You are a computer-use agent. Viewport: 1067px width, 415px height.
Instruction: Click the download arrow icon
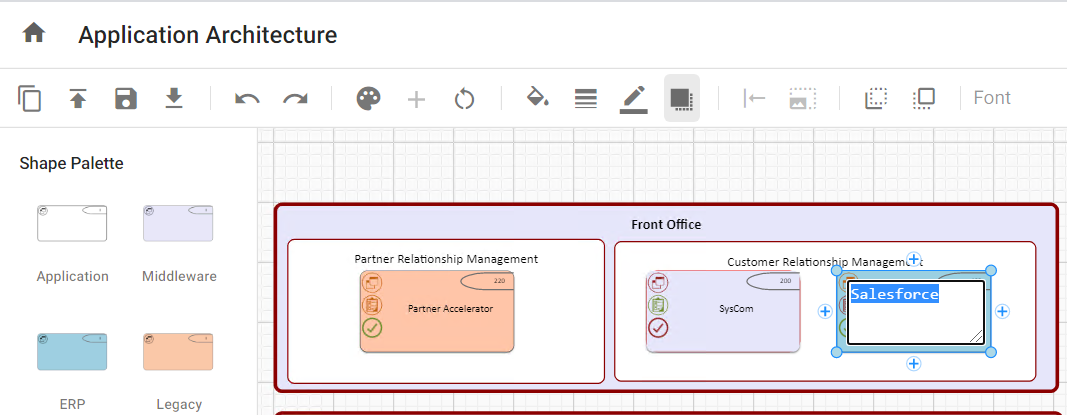pos(174,98)
